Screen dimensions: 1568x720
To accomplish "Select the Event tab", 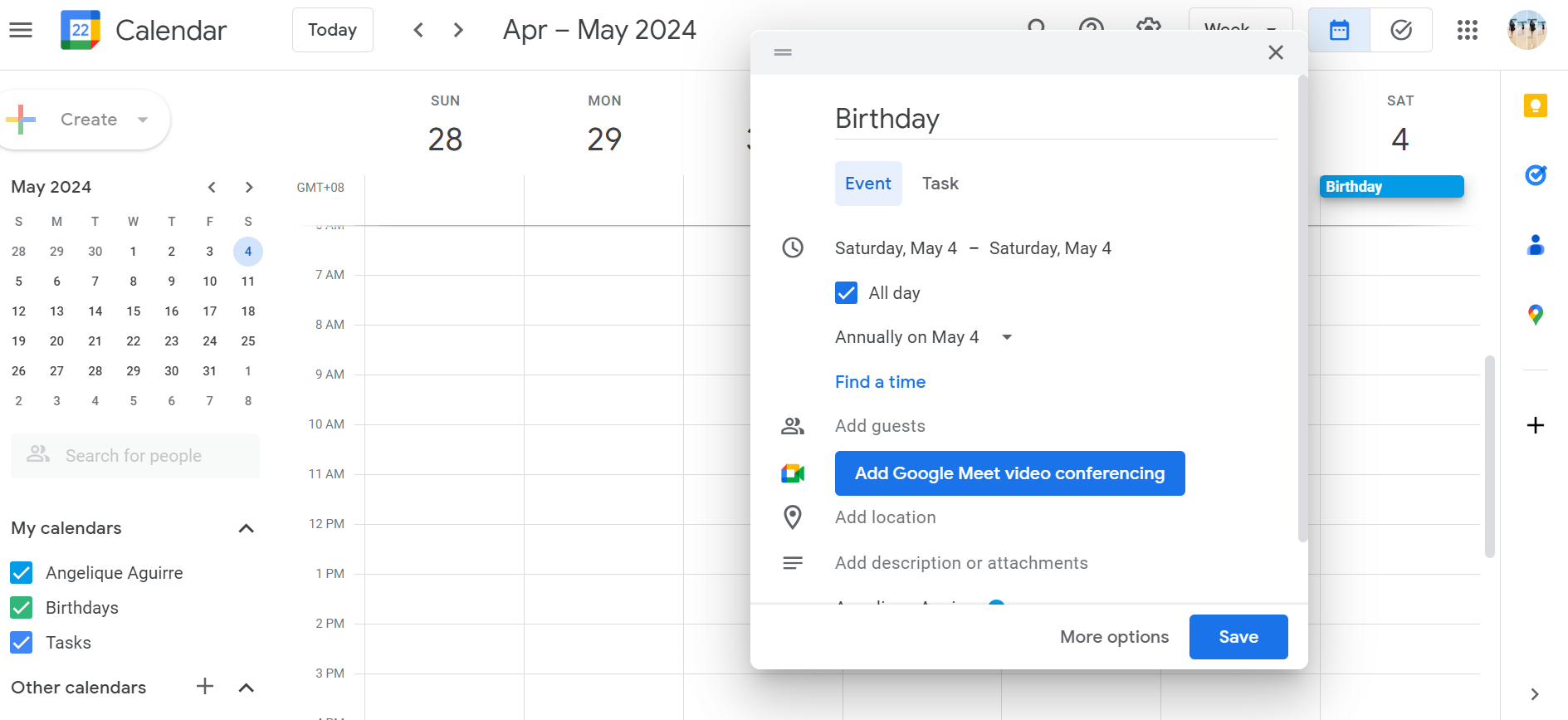I will point(867,184).
